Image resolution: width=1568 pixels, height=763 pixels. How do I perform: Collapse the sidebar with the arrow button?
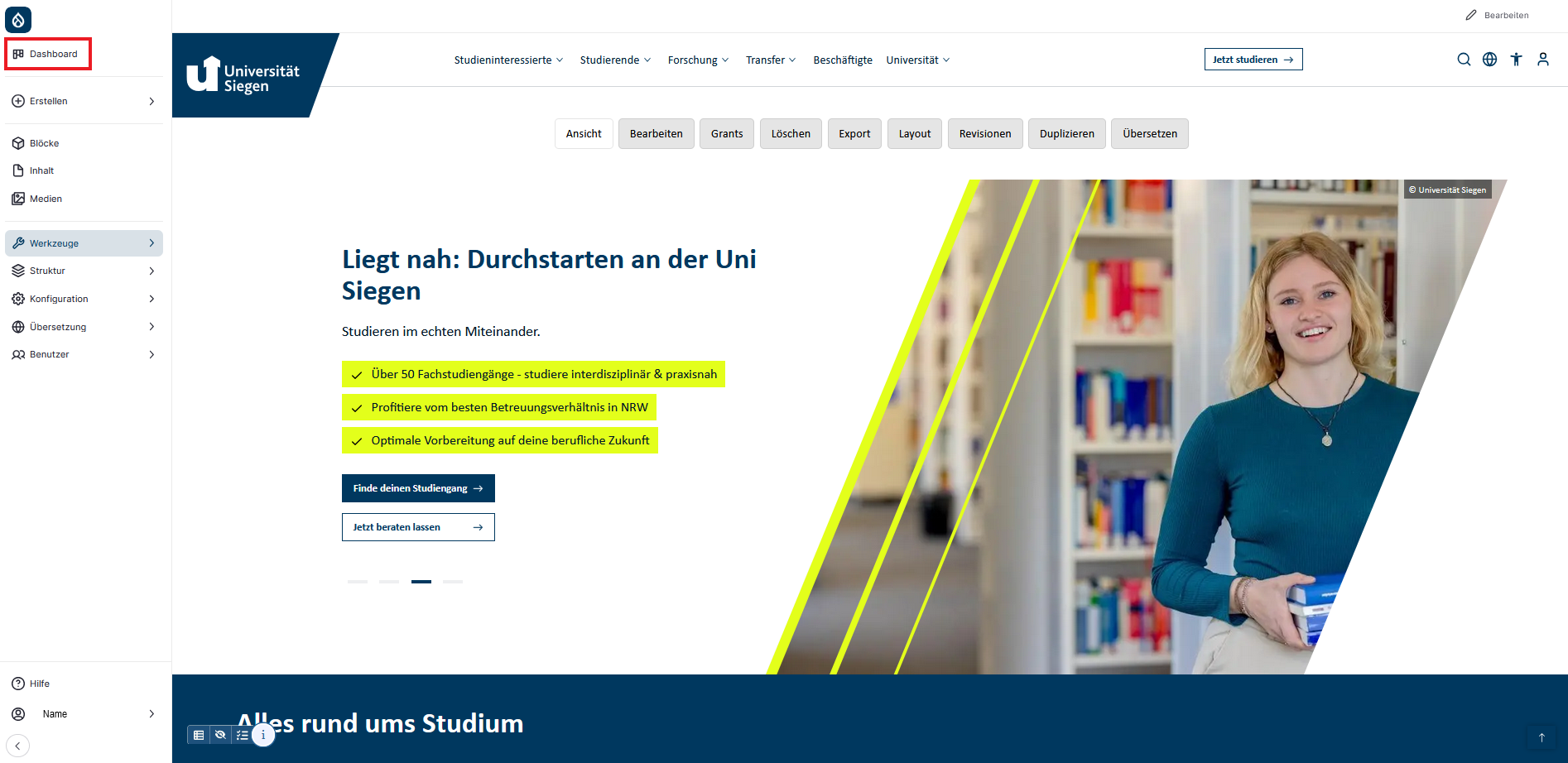(x=17, y=746)
